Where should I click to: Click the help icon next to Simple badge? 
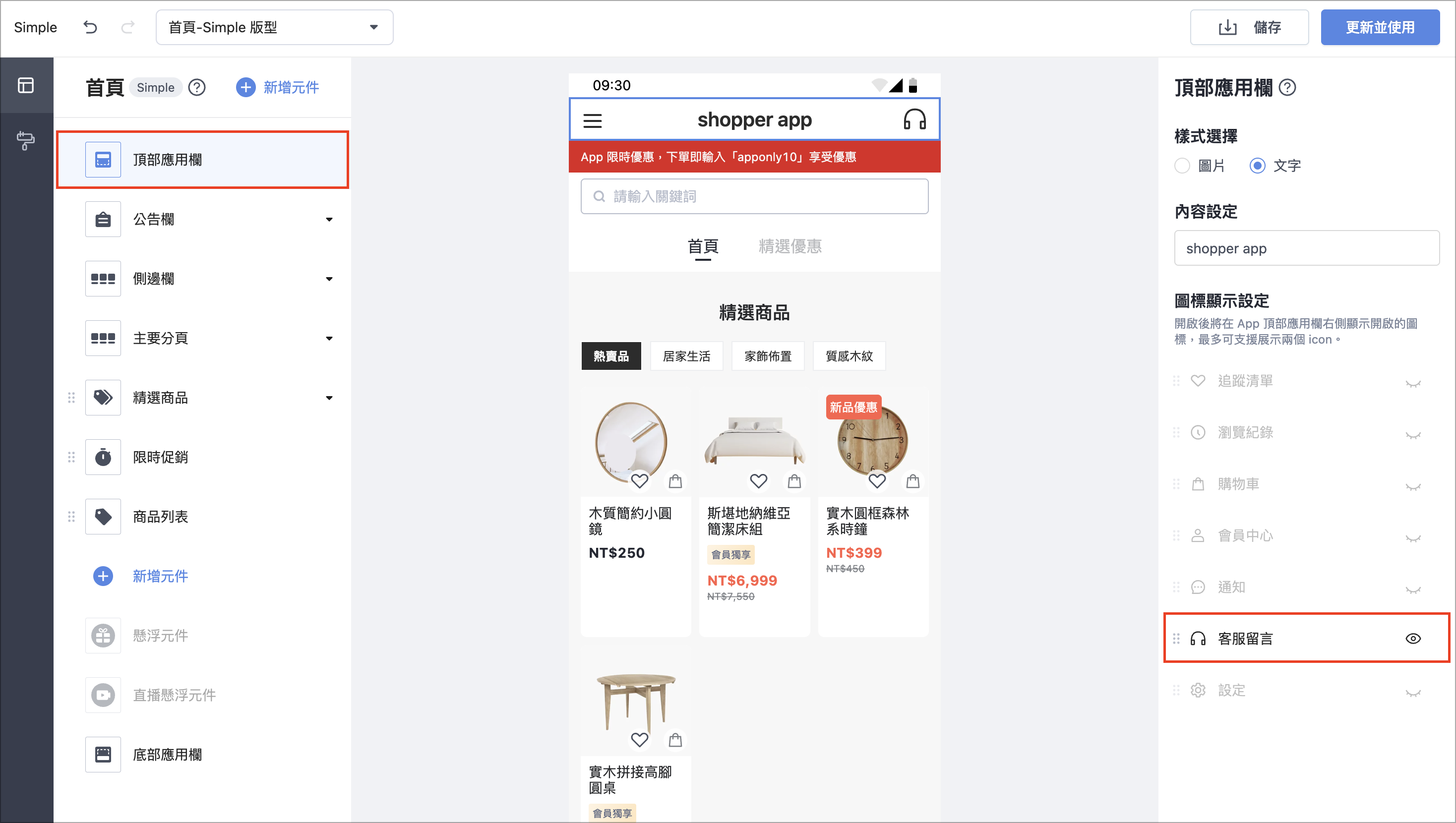tap(197, 87)
